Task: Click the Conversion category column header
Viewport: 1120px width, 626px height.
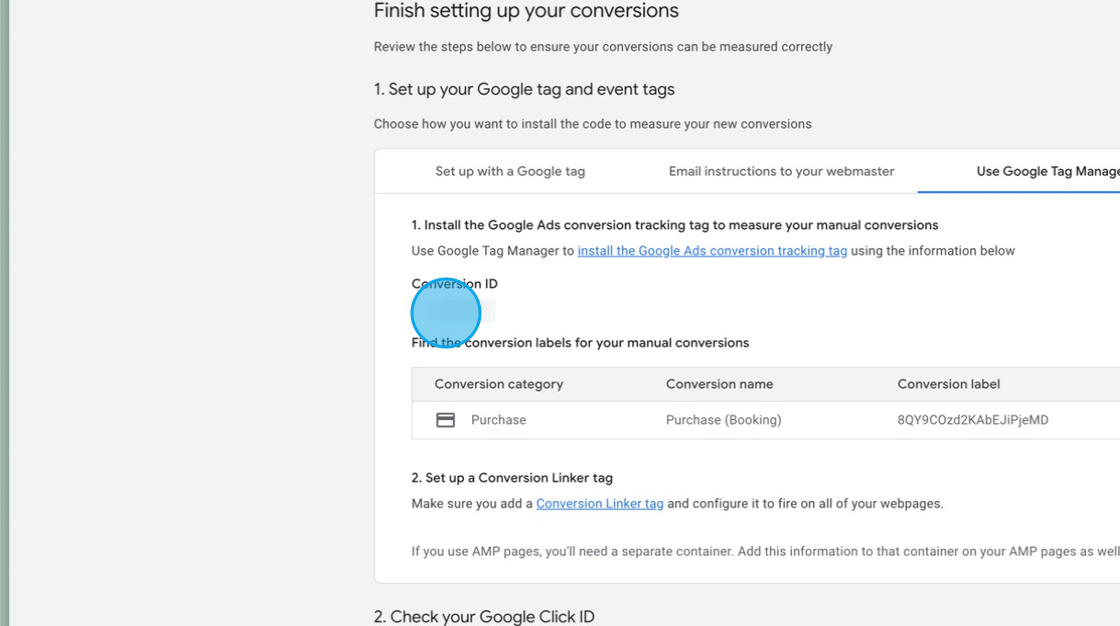Action: tap(498, 384)
